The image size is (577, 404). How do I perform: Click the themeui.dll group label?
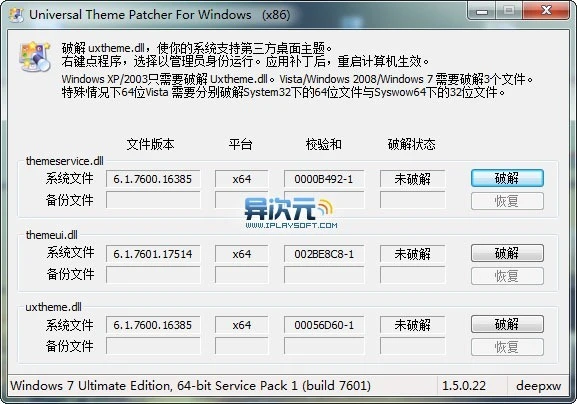pos(52,235)
